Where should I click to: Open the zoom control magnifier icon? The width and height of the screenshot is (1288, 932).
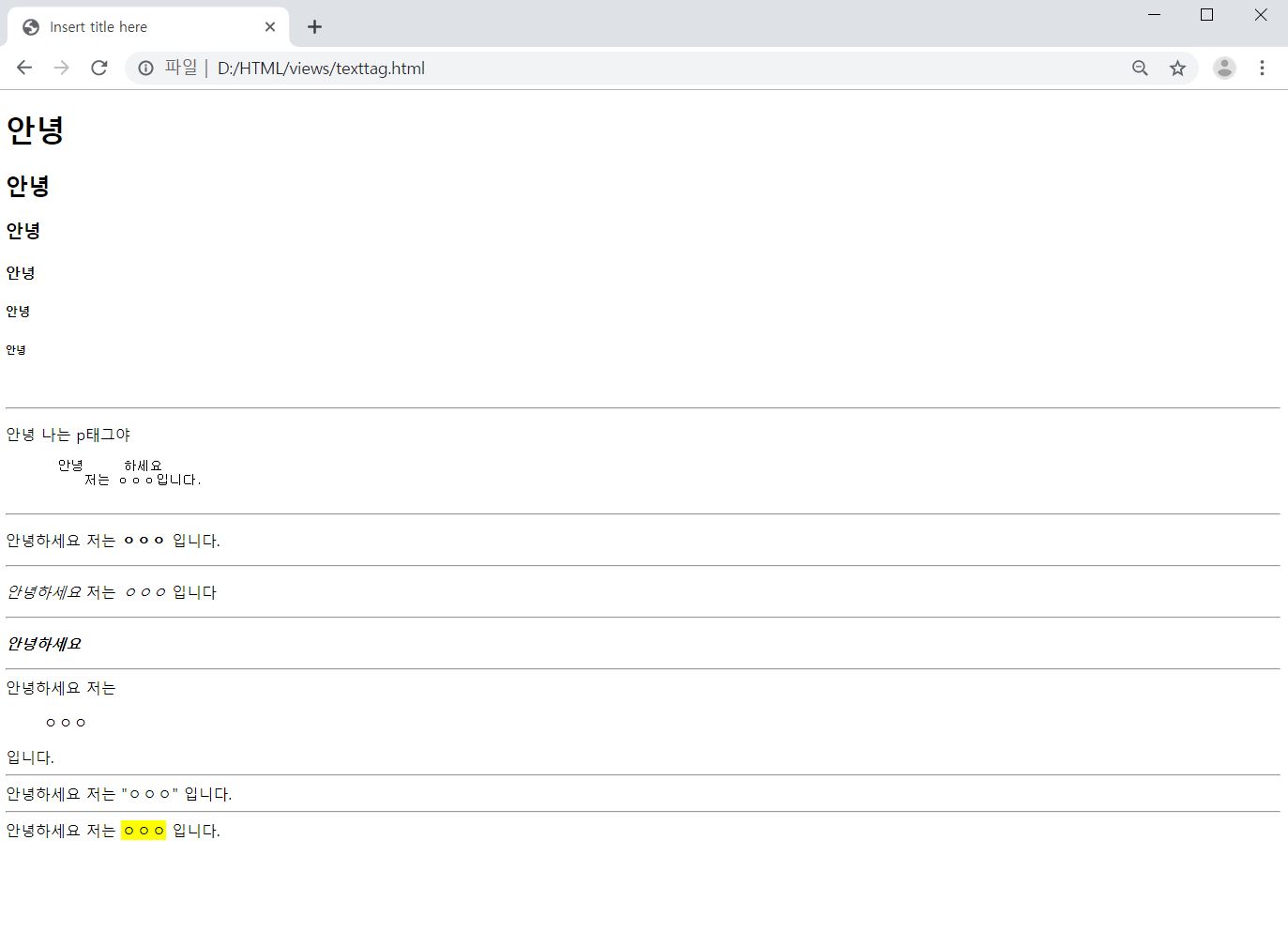[1140, 68]
